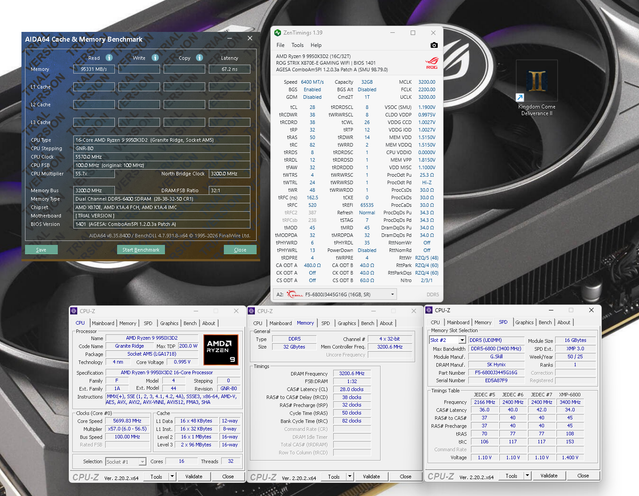
Task: Expand Tools dropdown arrow in middle CPU-Z
Action: point(350,476)
